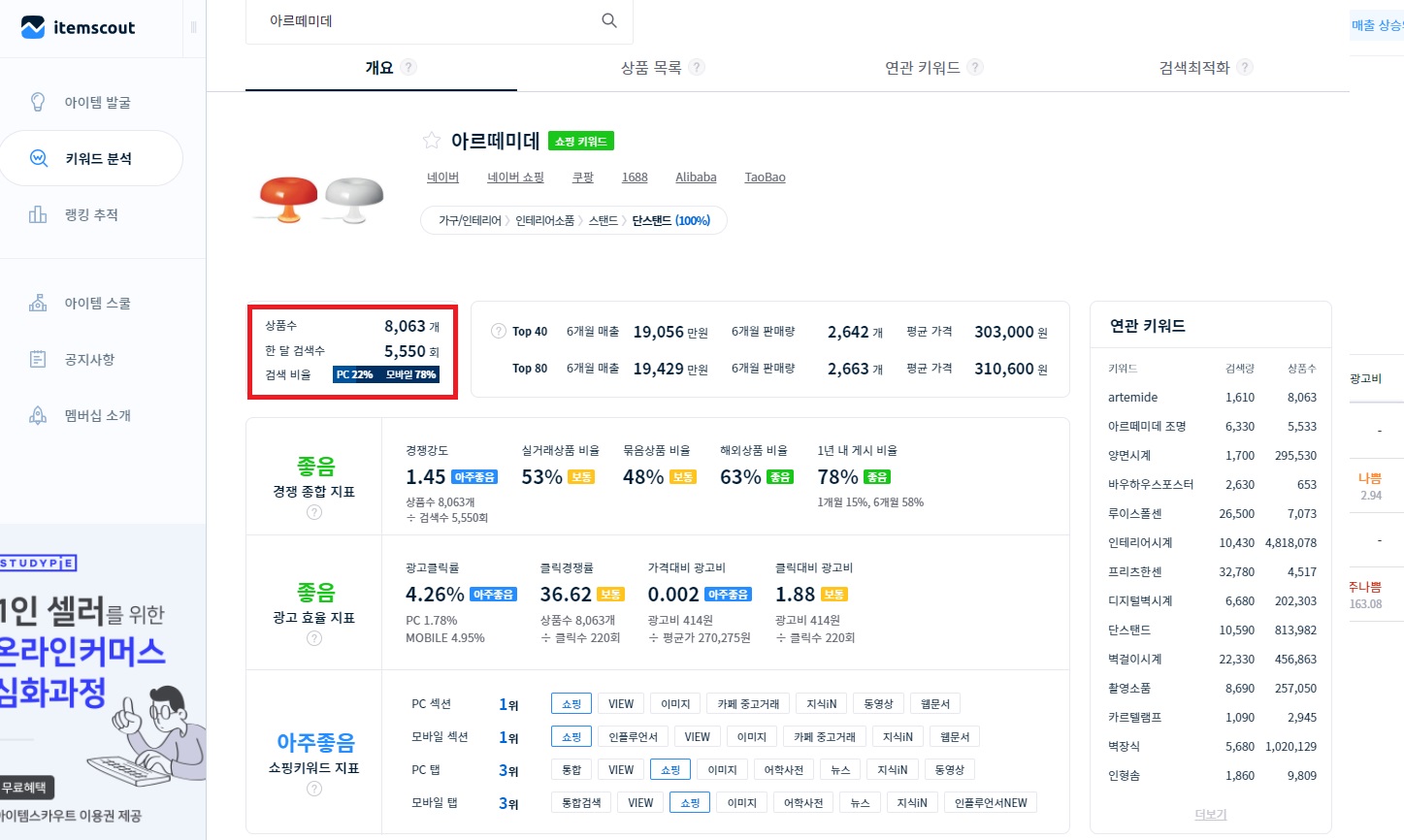This screenshot has height=840, width=1404.
Task: Click the highlighted 쇼핑 tag in PC 섹션
Action: (571, 703)
